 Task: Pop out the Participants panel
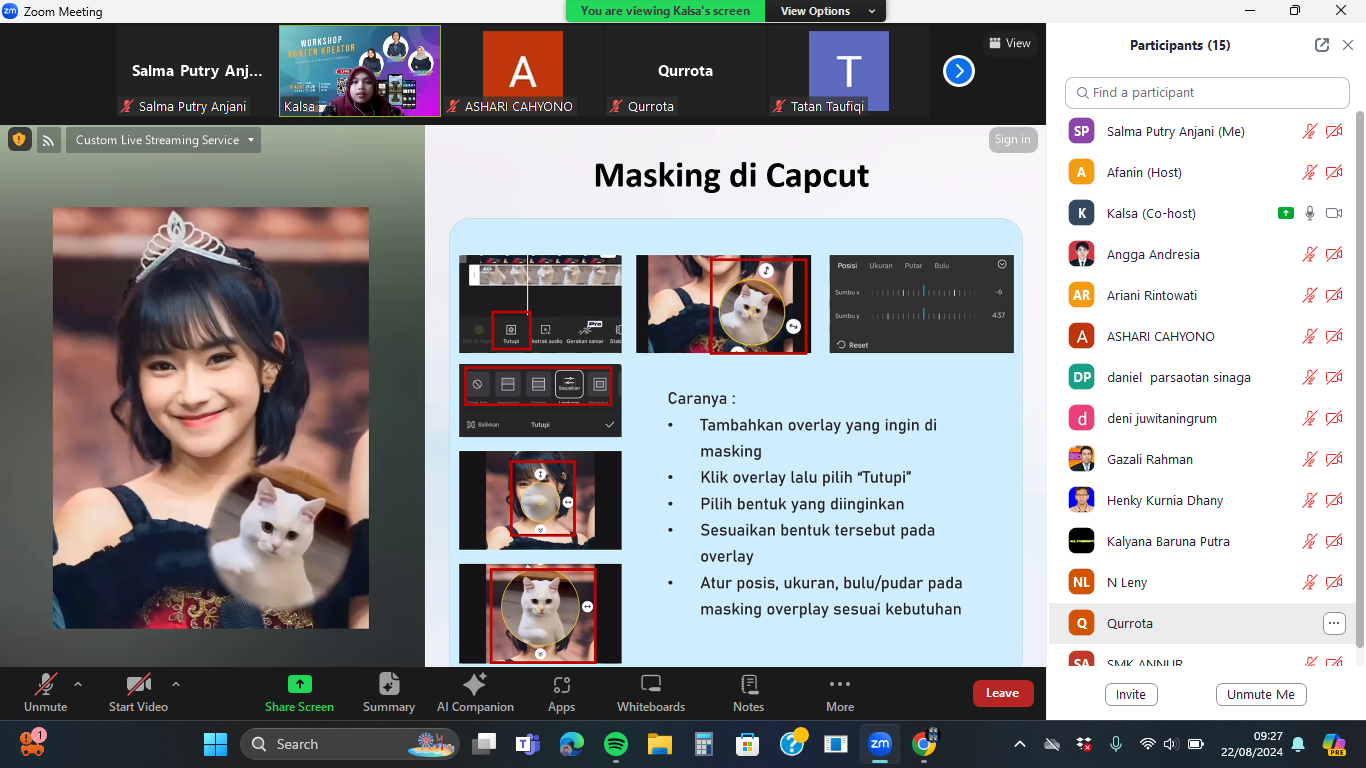click(x=1322, y=45)
